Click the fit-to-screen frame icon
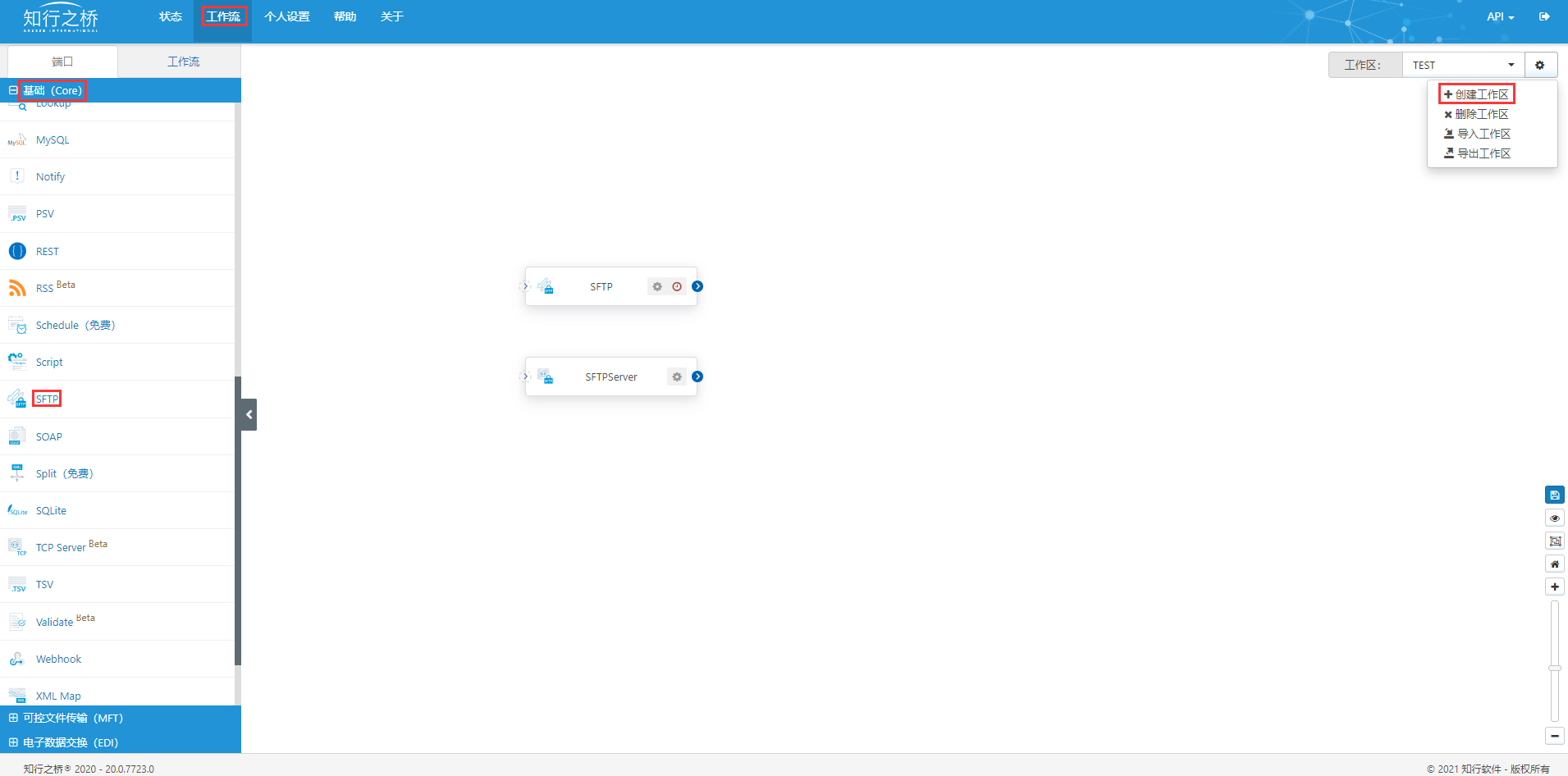1568x776 pixels. (1554, 541)
